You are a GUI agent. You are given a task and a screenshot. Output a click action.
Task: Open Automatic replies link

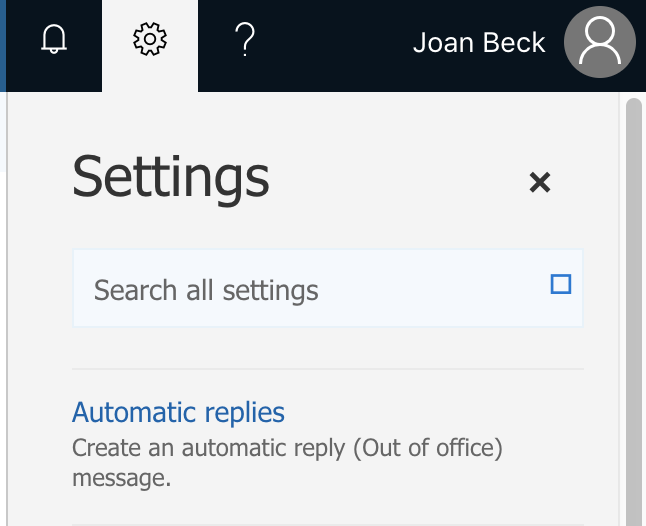pyautogui.click(x=178, y=412)
